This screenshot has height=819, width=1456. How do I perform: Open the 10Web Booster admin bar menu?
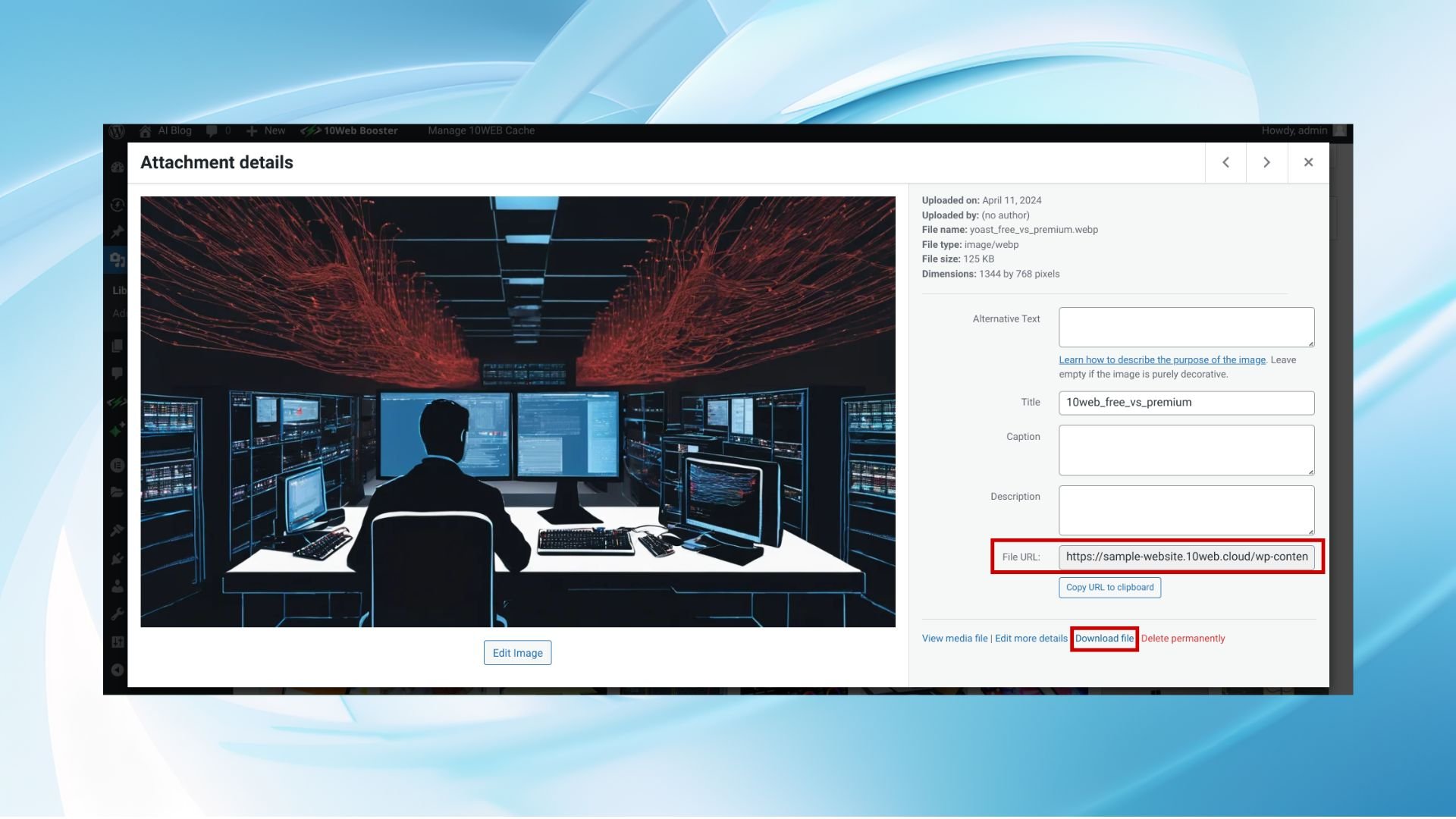pyautogui.click(x=350, y=131)
